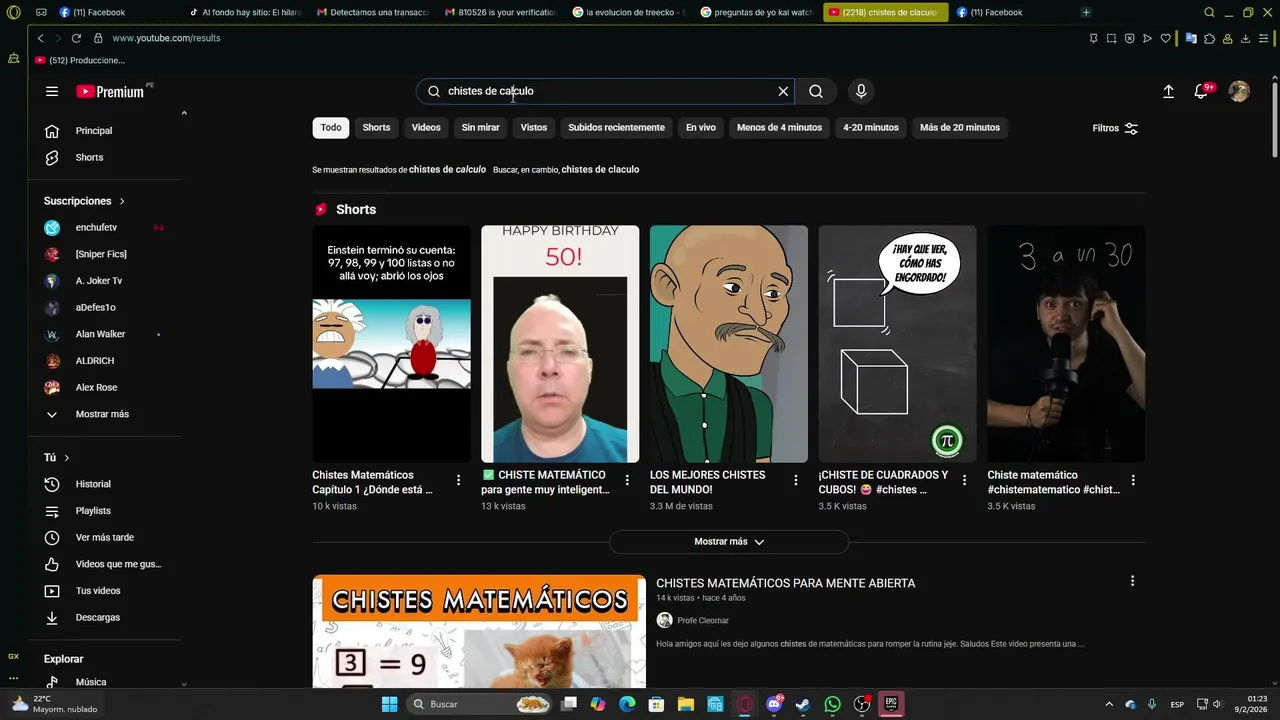
Task: Select Menos de 4 minutos chip
Action: coord(779,128)
